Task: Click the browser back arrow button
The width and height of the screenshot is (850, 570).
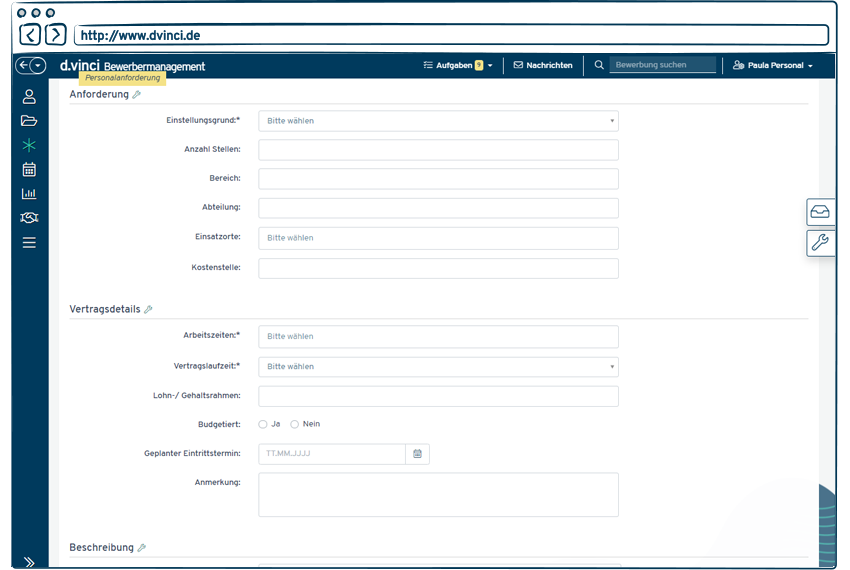Action: 30,35
